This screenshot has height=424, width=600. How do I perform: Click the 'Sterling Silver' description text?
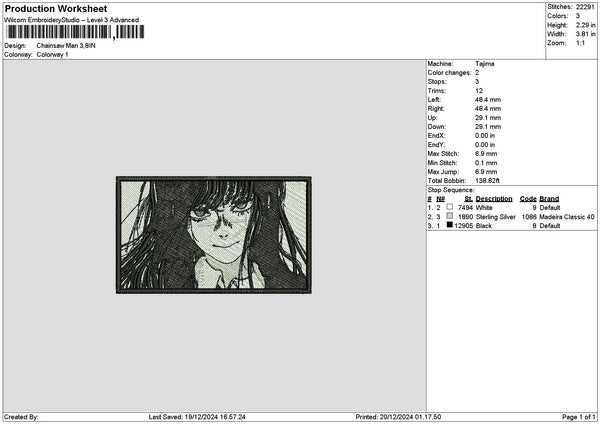[x=496, y=217]
